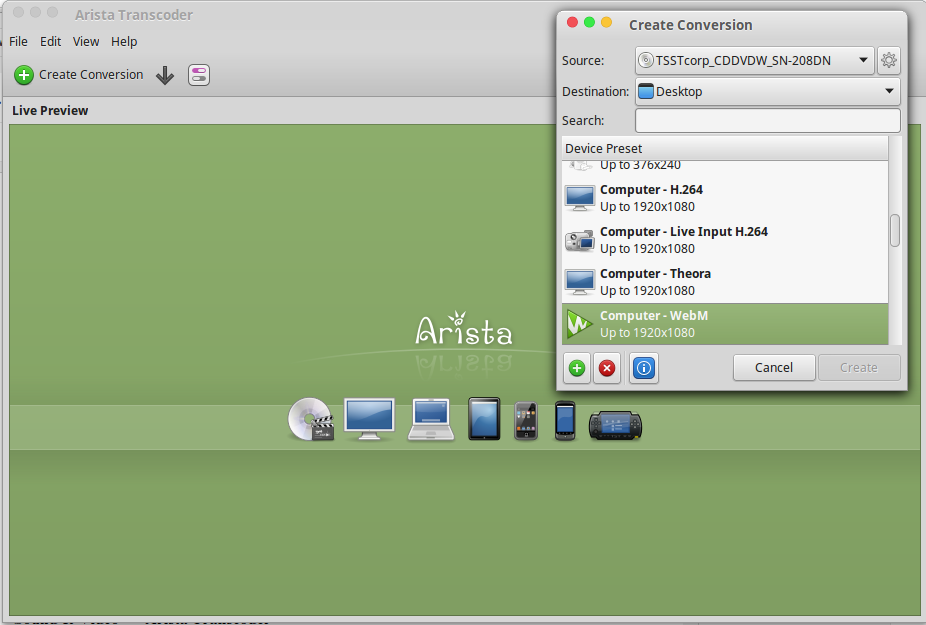Click the red remove preset icon
The height and width of the screenshot is (625, 926).
click(x=607, y=368)
